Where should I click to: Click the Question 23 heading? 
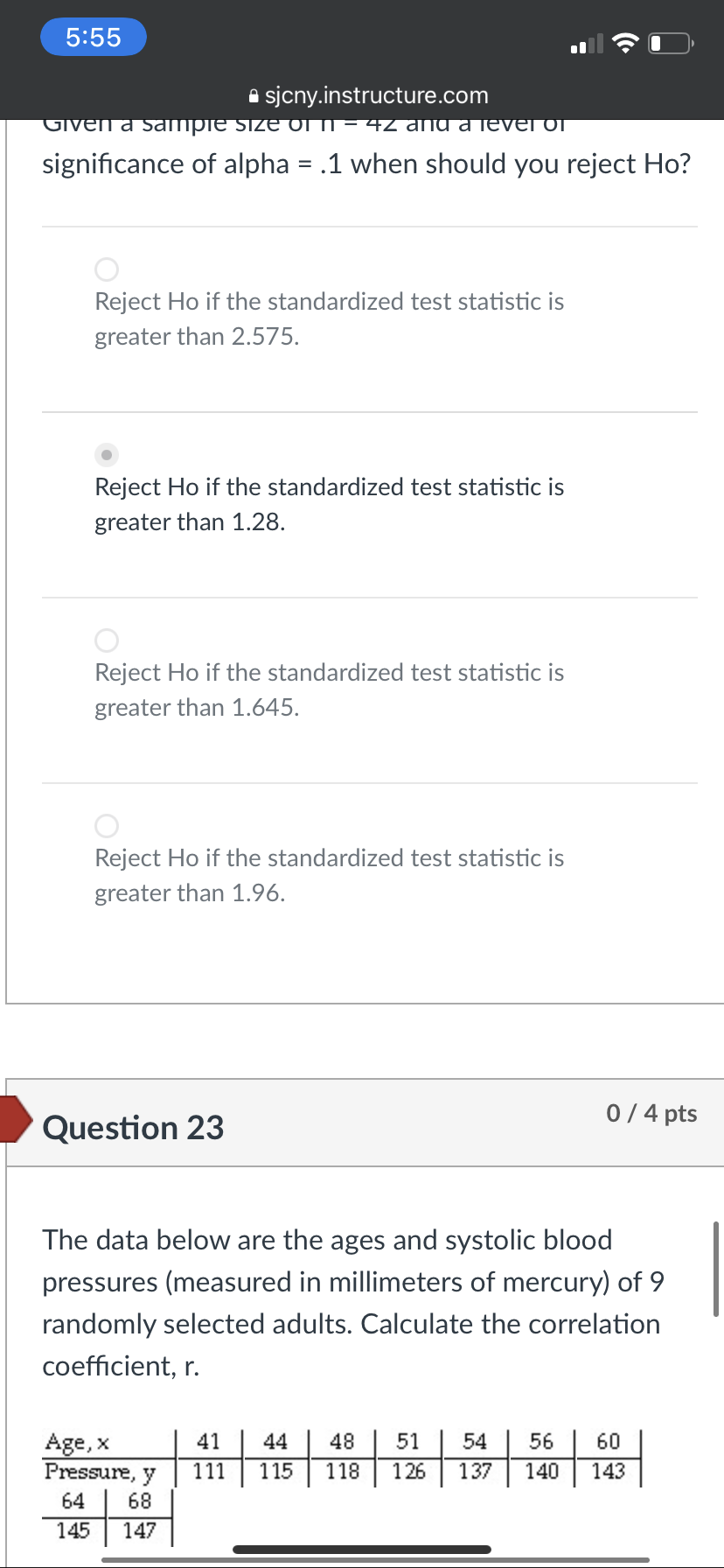(133, 1128)
